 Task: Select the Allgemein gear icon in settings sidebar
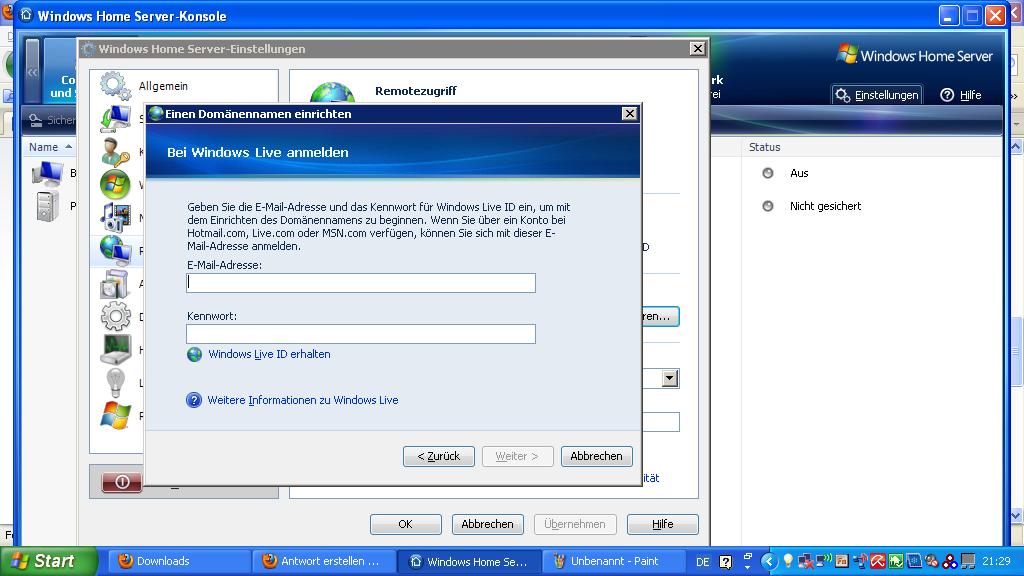[x=116, y=87]
